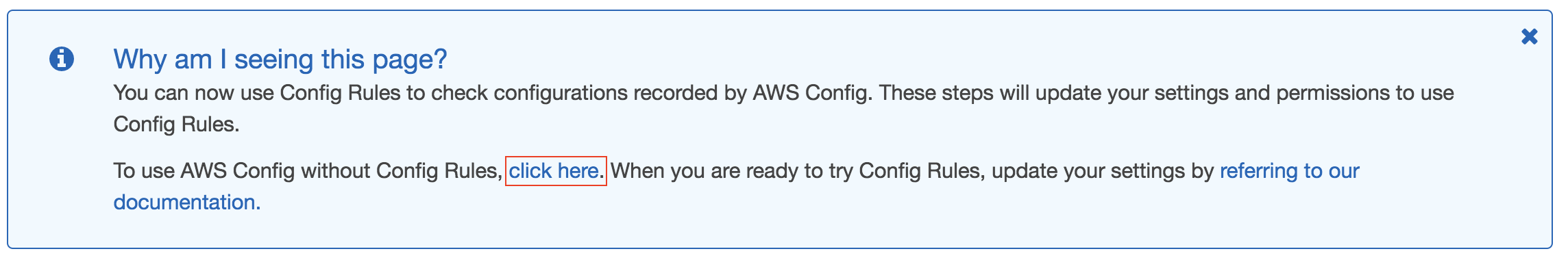Click the word 'permissions' in the first paragraph

(1333, 92)
